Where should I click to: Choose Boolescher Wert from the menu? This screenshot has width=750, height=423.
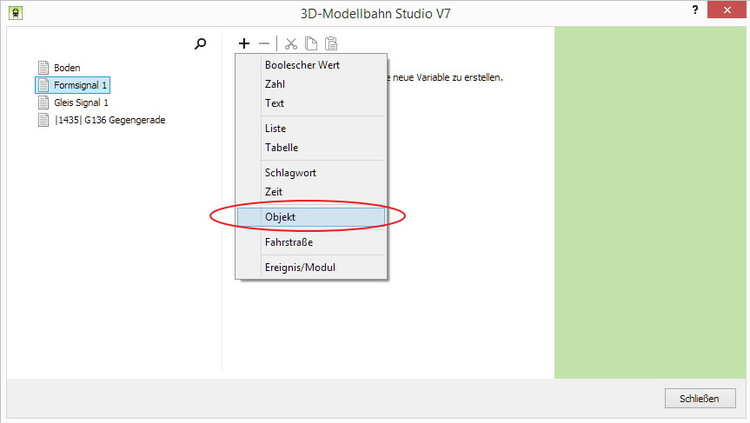pos(311,65)
